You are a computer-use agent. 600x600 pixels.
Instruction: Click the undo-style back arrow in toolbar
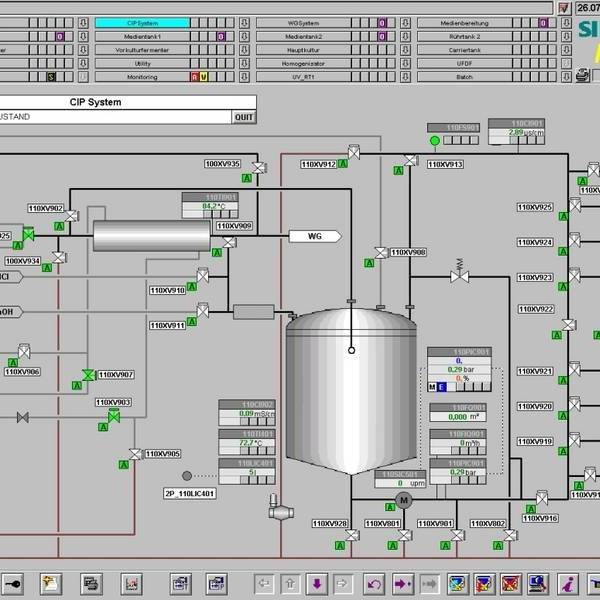374,583
